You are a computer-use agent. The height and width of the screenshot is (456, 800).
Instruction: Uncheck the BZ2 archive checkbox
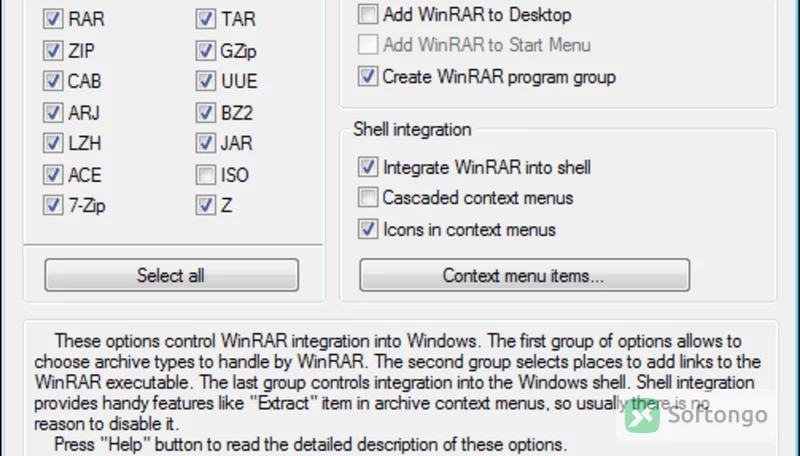(x=206, y=113)
